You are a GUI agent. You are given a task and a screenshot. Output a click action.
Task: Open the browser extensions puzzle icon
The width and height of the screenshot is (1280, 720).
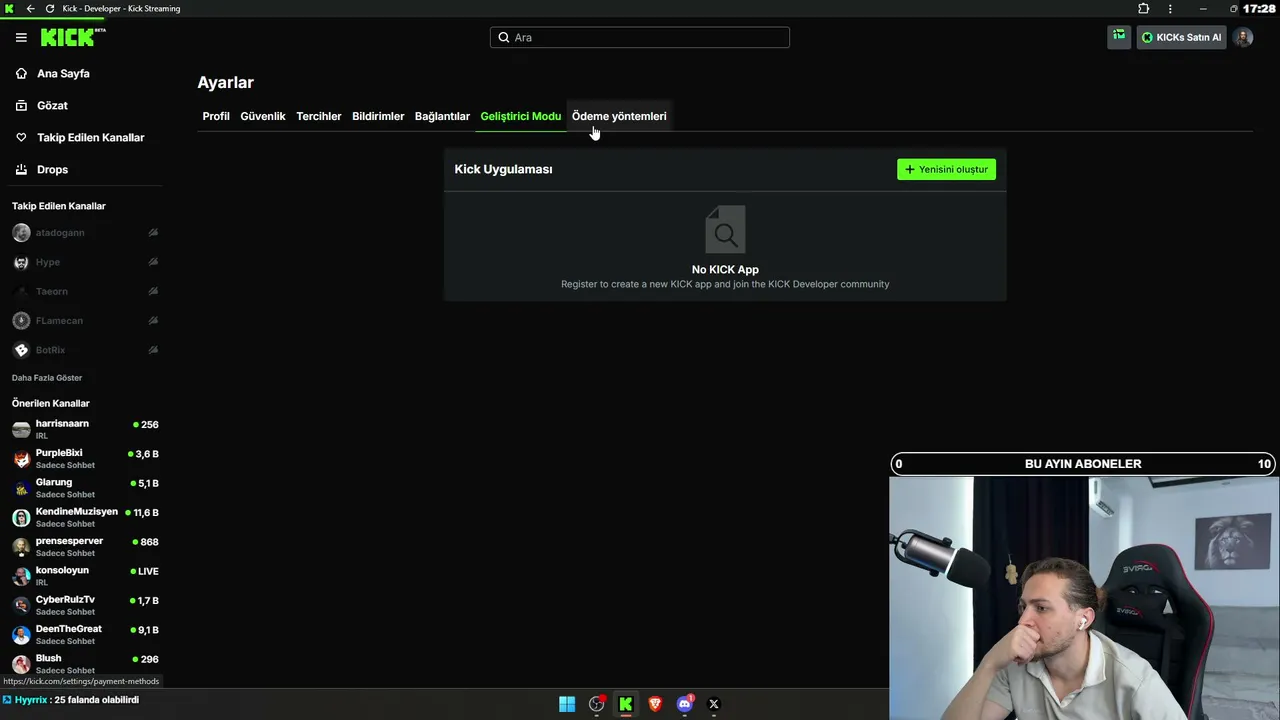[1144, 9]
